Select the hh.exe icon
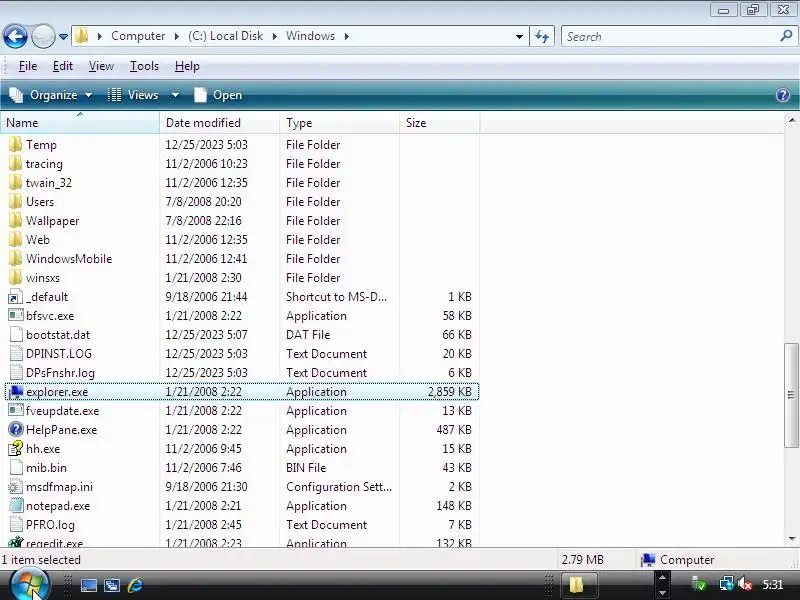The width and height of the screenshot is (800, 600). 16,448
